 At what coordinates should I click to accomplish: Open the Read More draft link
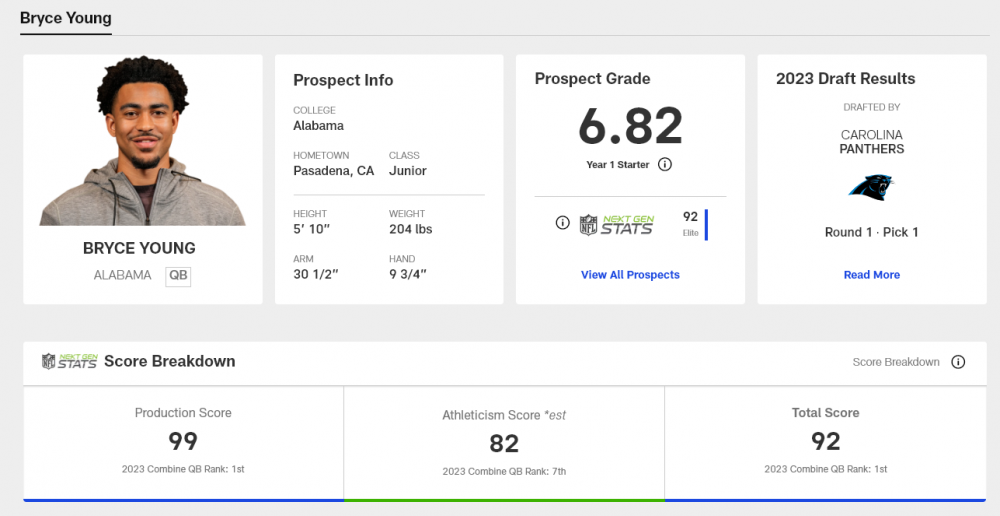click(871, 275)
